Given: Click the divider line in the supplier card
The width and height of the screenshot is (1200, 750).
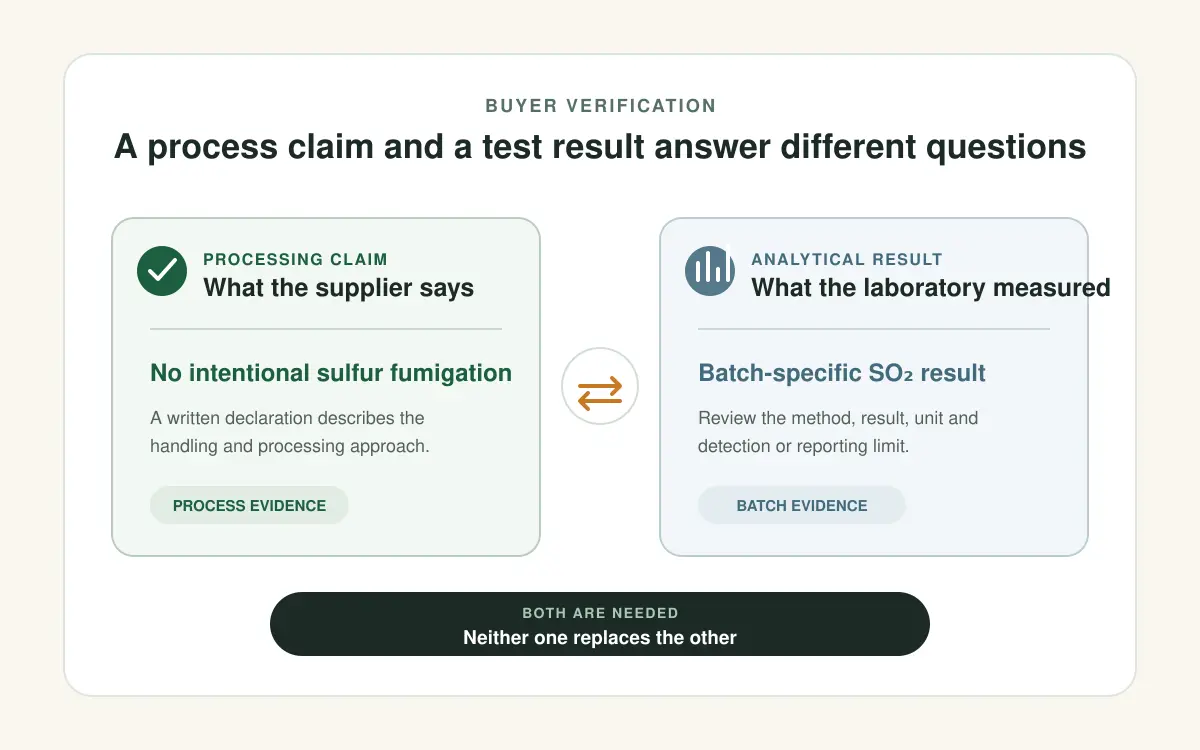Looking at the screenshot, I should tap(326, 329).
